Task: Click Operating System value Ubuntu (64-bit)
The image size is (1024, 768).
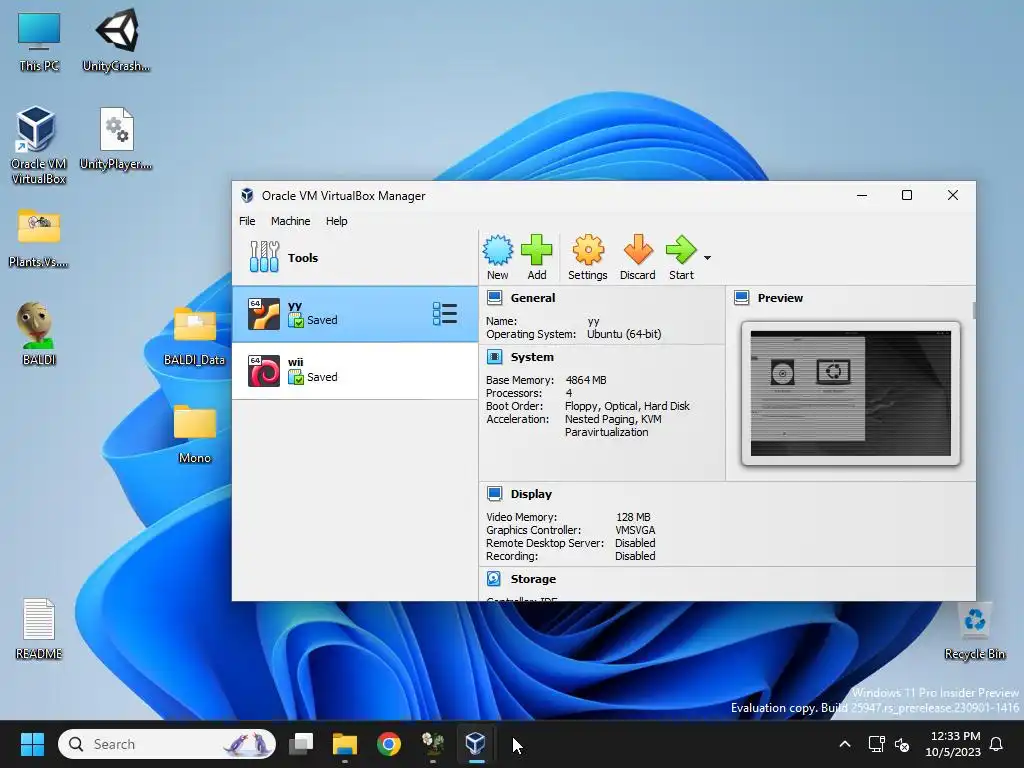Action: click(624, 334)
